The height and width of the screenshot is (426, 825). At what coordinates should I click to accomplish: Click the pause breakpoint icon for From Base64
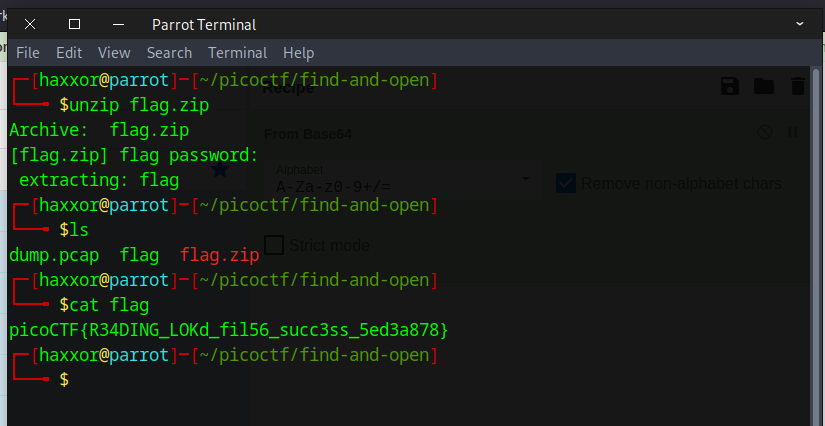pos(792,132)
